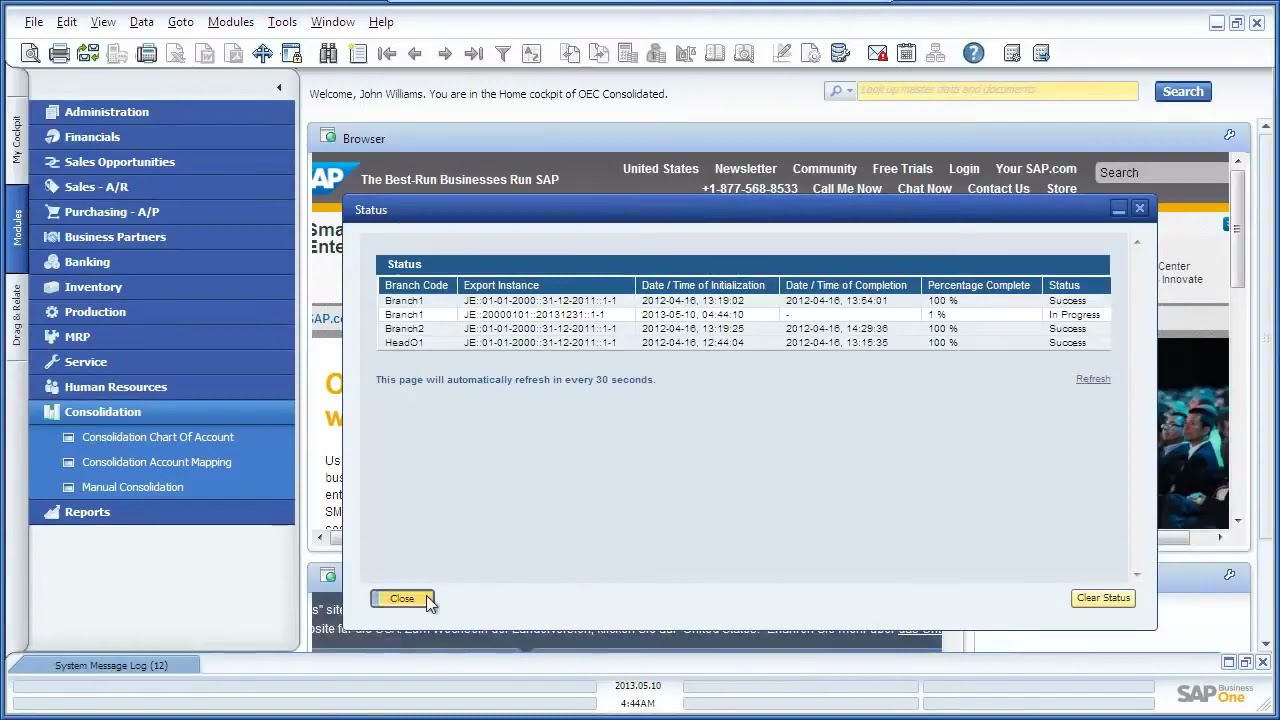The height and width of the screenshot is (720, 1280).
Task: Expand the Banking module
Action: (162, 262)
